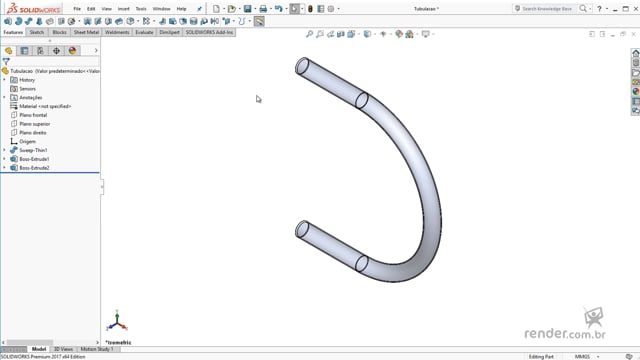Click the panel collapse handle beside tree
This screenshot has height=360, width=640.
point(102,187)
